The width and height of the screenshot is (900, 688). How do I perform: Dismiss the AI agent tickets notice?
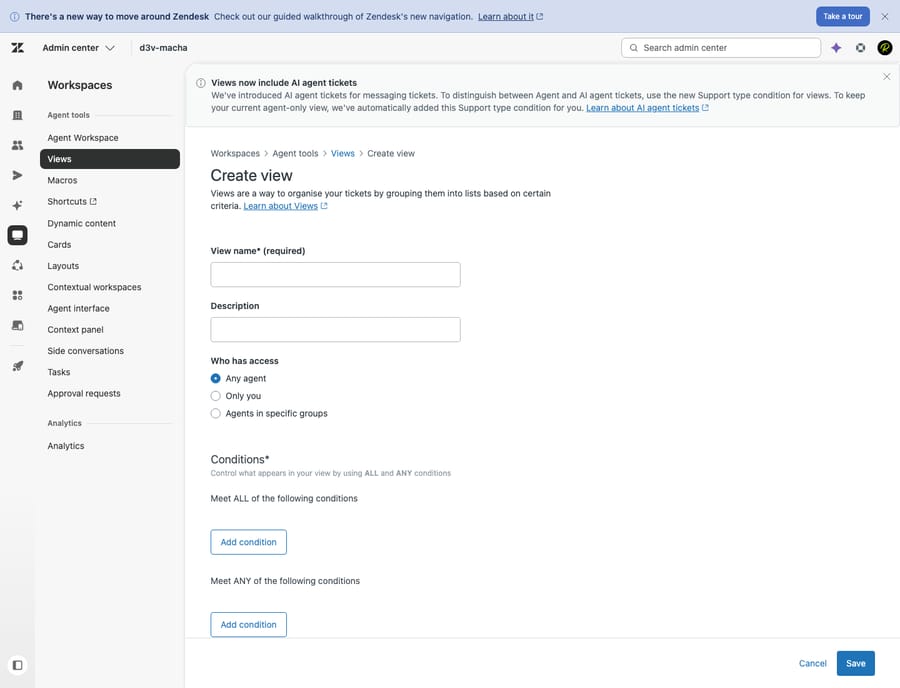tap(887, 77)
